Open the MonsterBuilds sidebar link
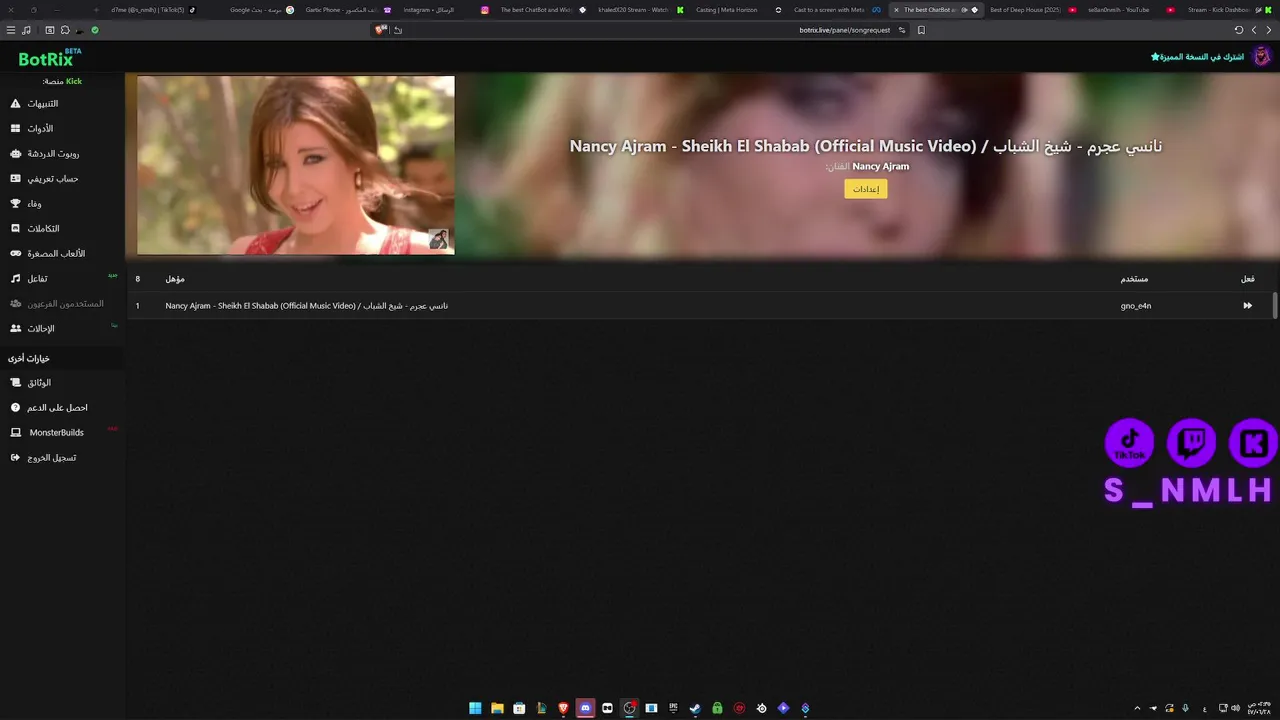 pos(47,433)
